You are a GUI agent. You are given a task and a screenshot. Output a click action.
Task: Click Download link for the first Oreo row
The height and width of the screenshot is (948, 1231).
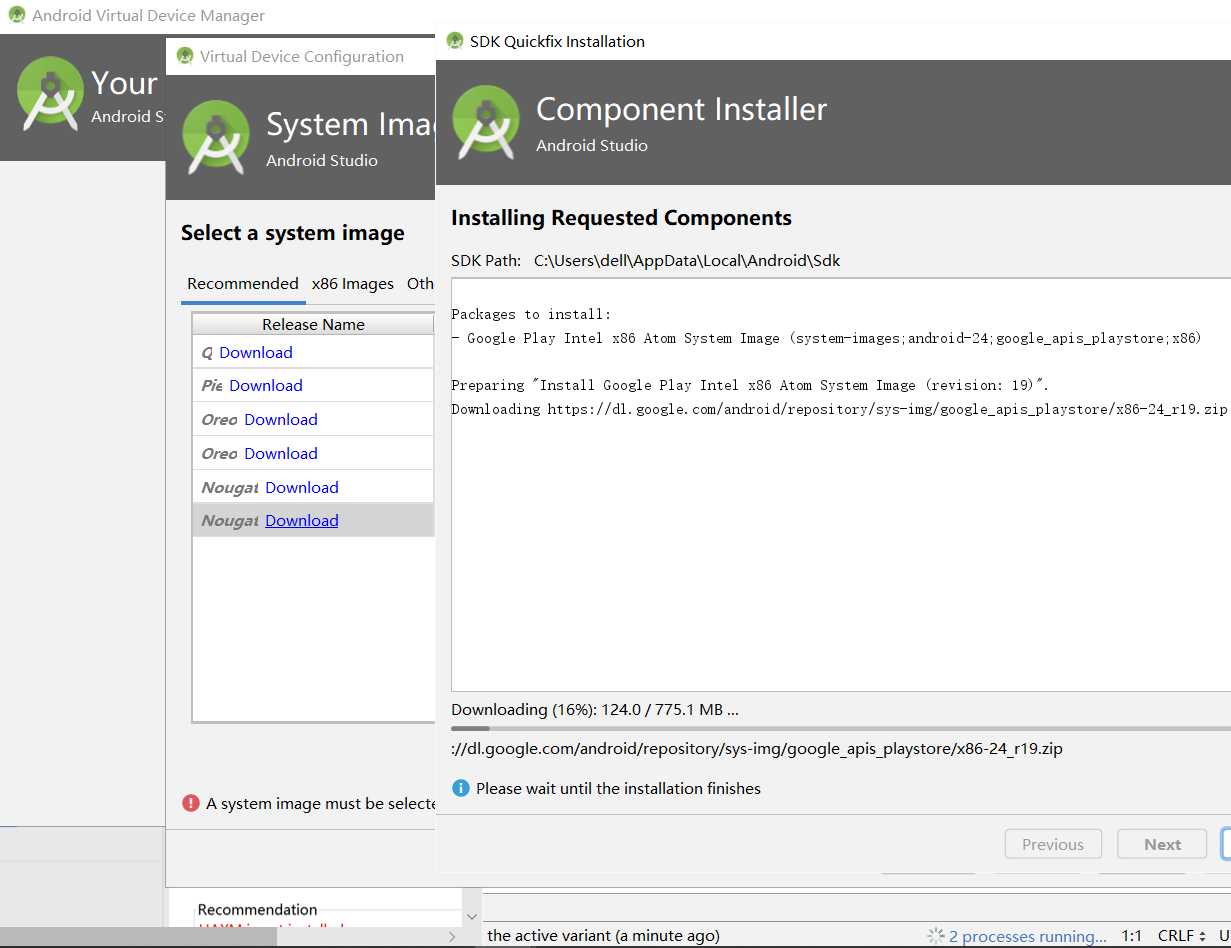pyautogui.click(x=281, y=419)
